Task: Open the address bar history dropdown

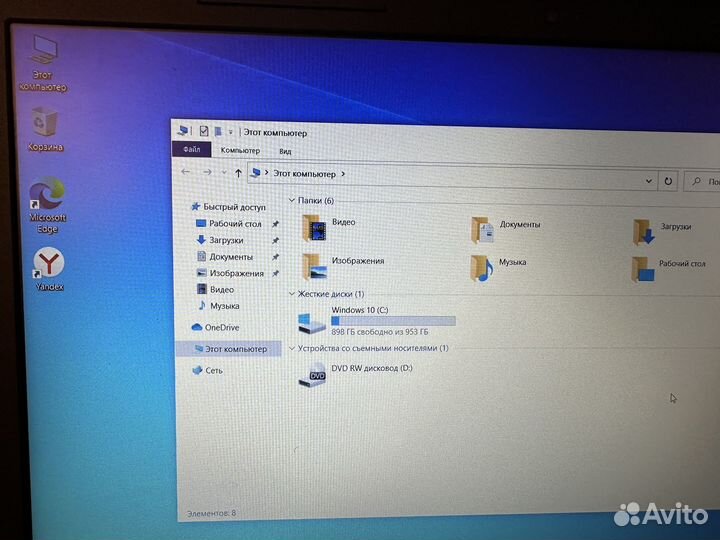Action: coord(648,181)
